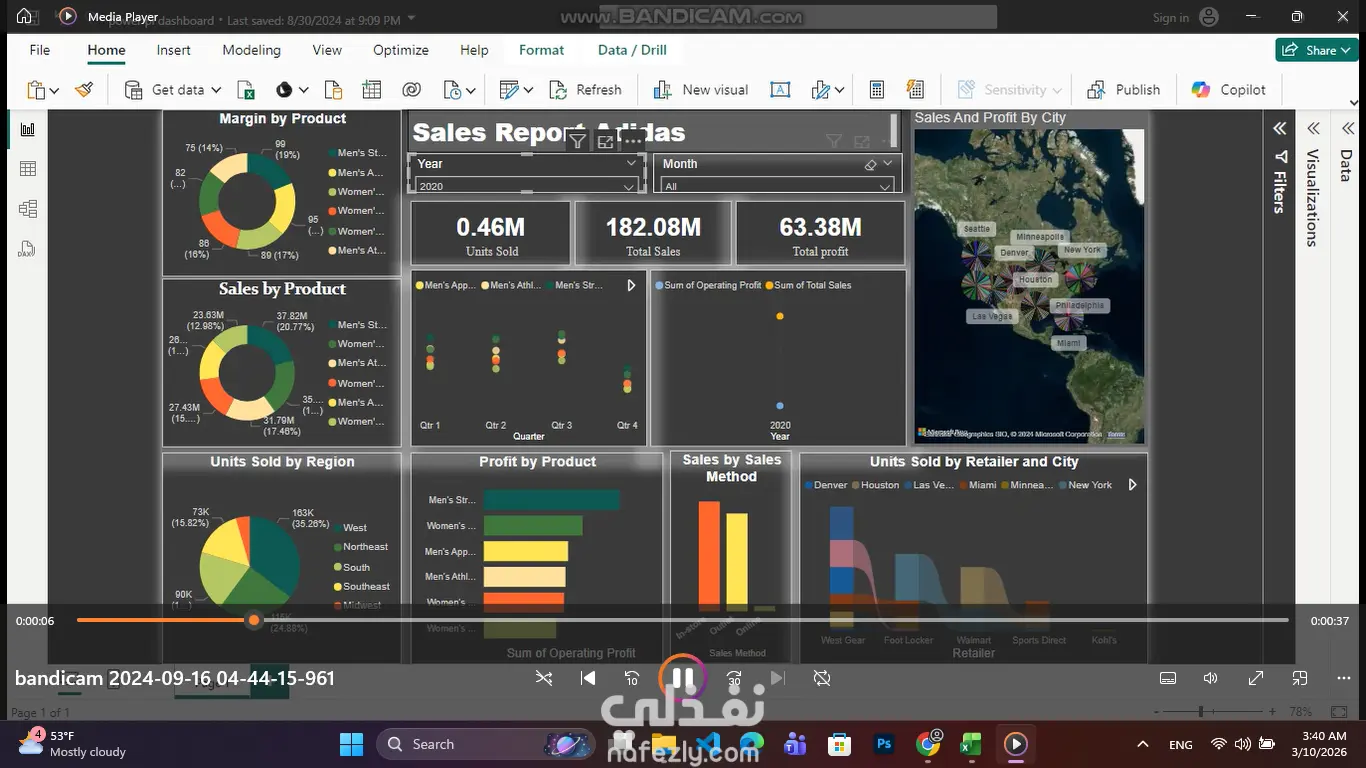
Task: Select the Format painter brush icon
Action: point(84,90)
